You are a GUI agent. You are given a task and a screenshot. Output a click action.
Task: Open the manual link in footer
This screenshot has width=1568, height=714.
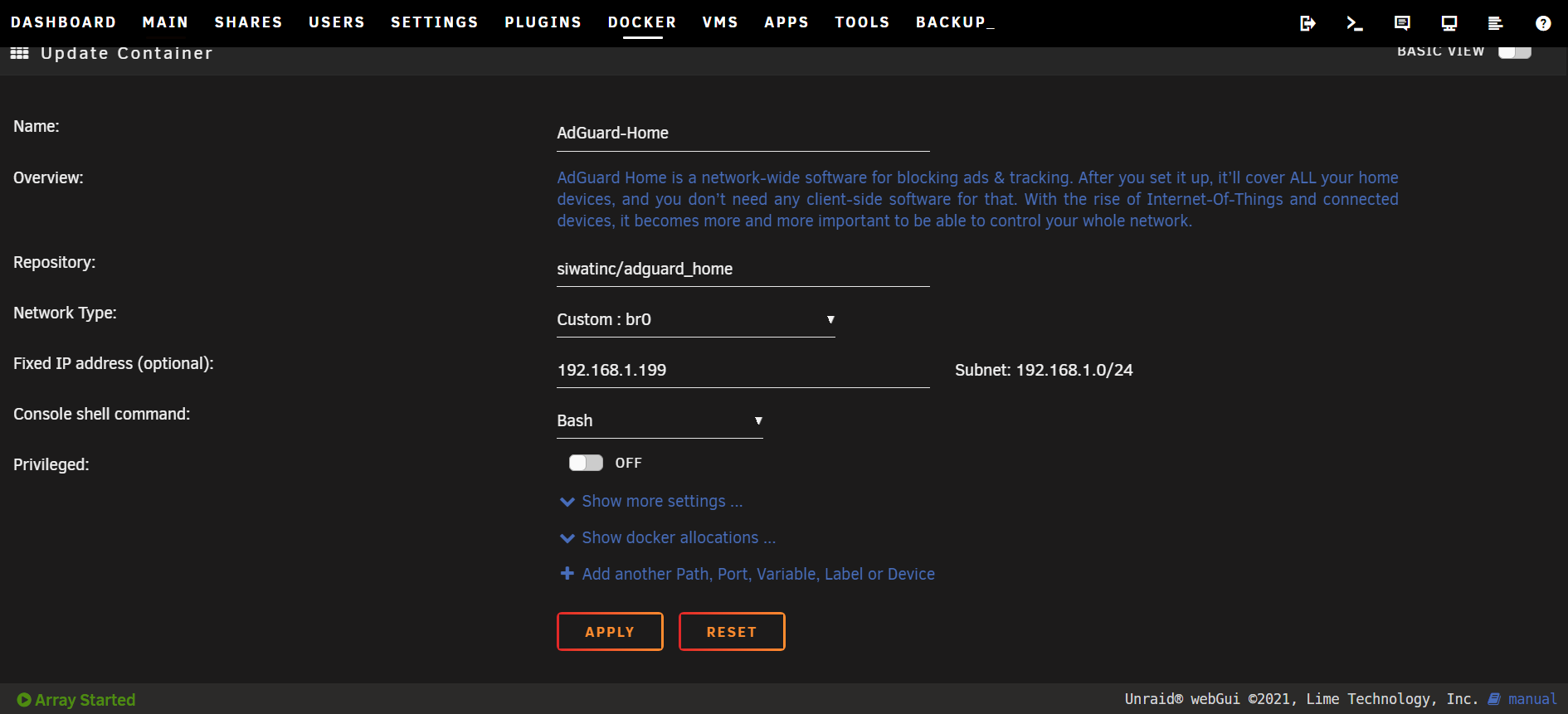[x=1532, y=699]
